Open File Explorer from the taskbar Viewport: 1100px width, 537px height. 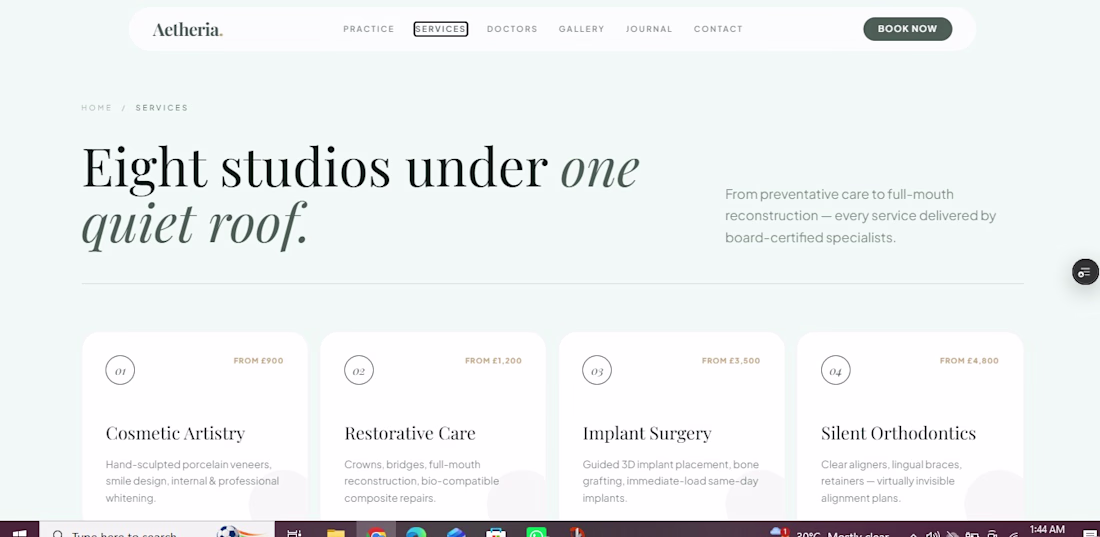[x=336, y=533]
